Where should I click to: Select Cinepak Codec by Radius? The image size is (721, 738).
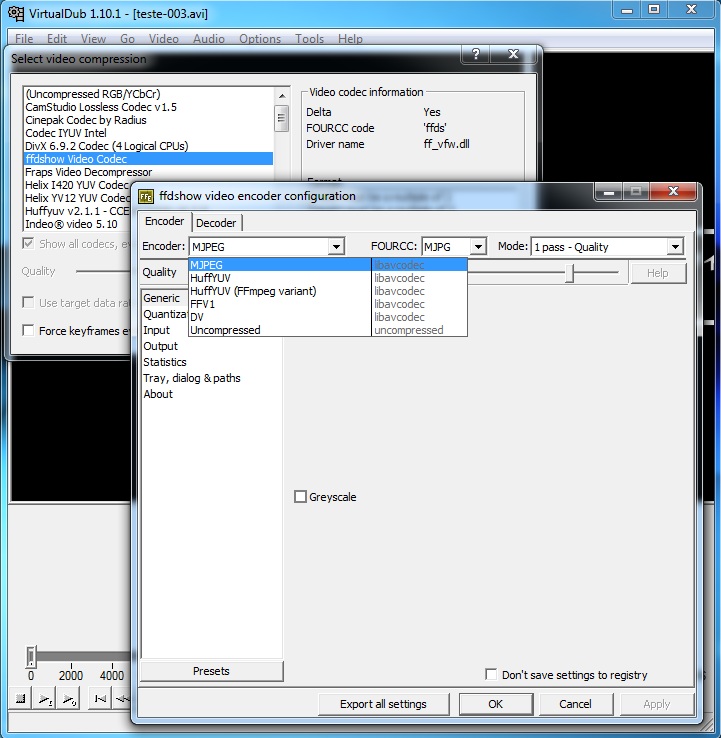tap(149, 120)
